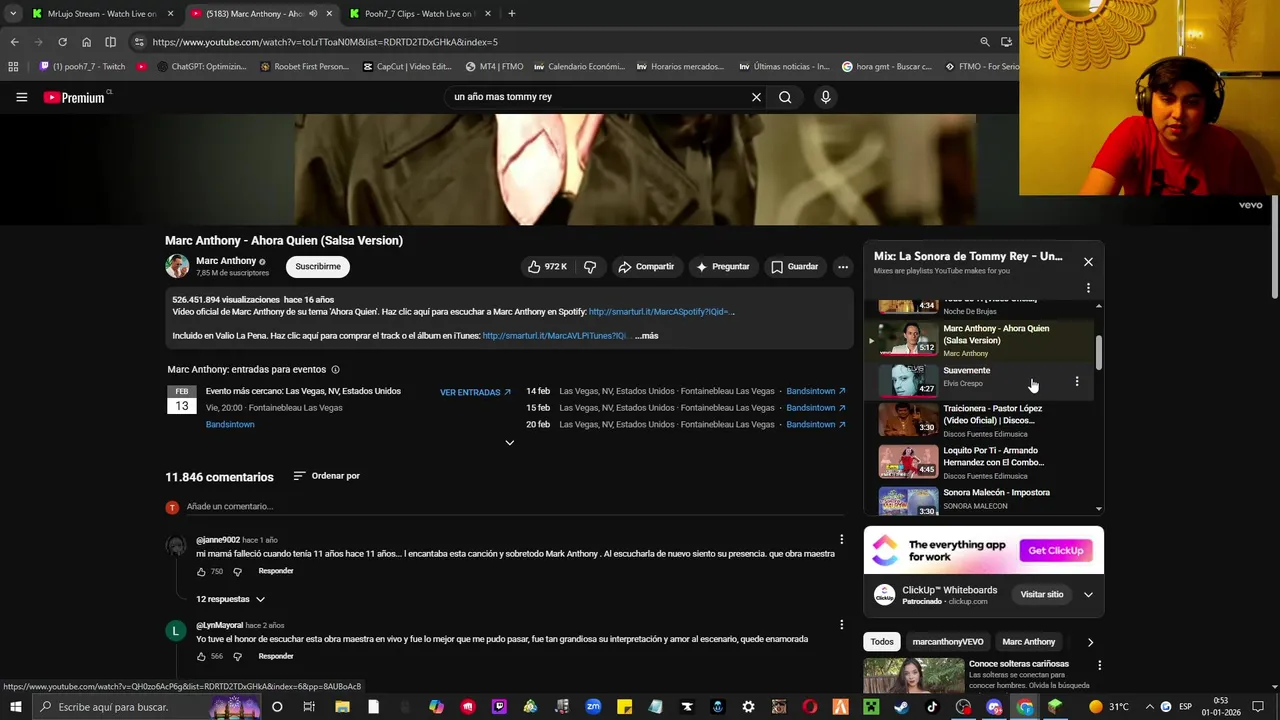The width and height of the screenshot is (1280, 720).
Task: Click the magnifier search button
Action: pos(785,97)
